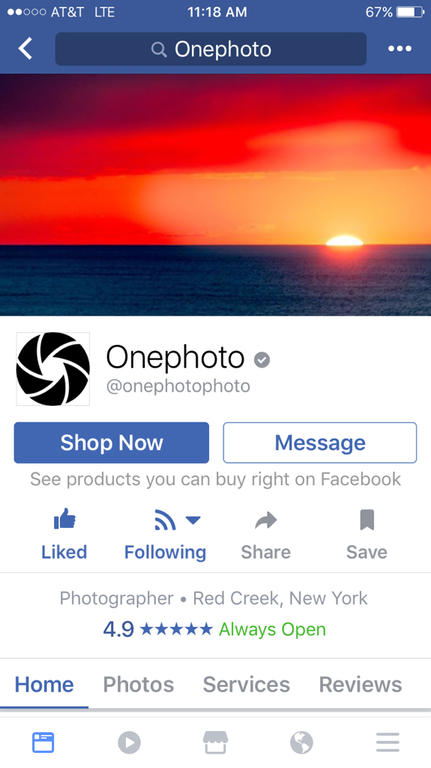The height and width of the screenshot is (768, 431).
Task: Expand the Following dropdown arrow
Action: (193, 520)
